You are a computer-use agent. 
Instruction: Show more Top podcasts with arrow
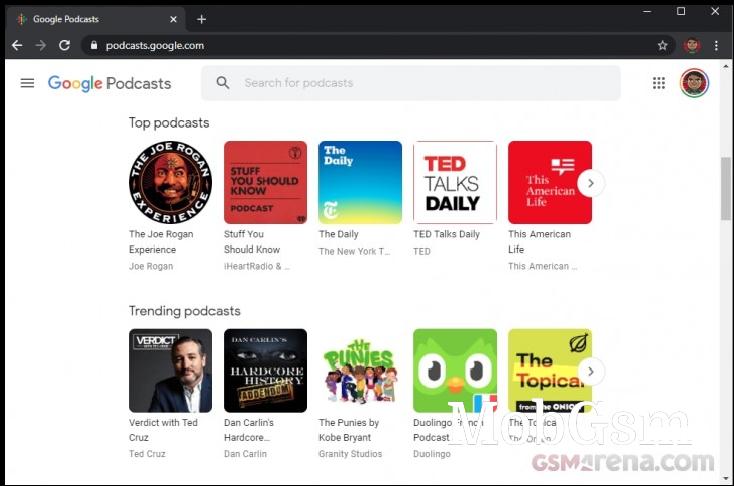(591, 183)
